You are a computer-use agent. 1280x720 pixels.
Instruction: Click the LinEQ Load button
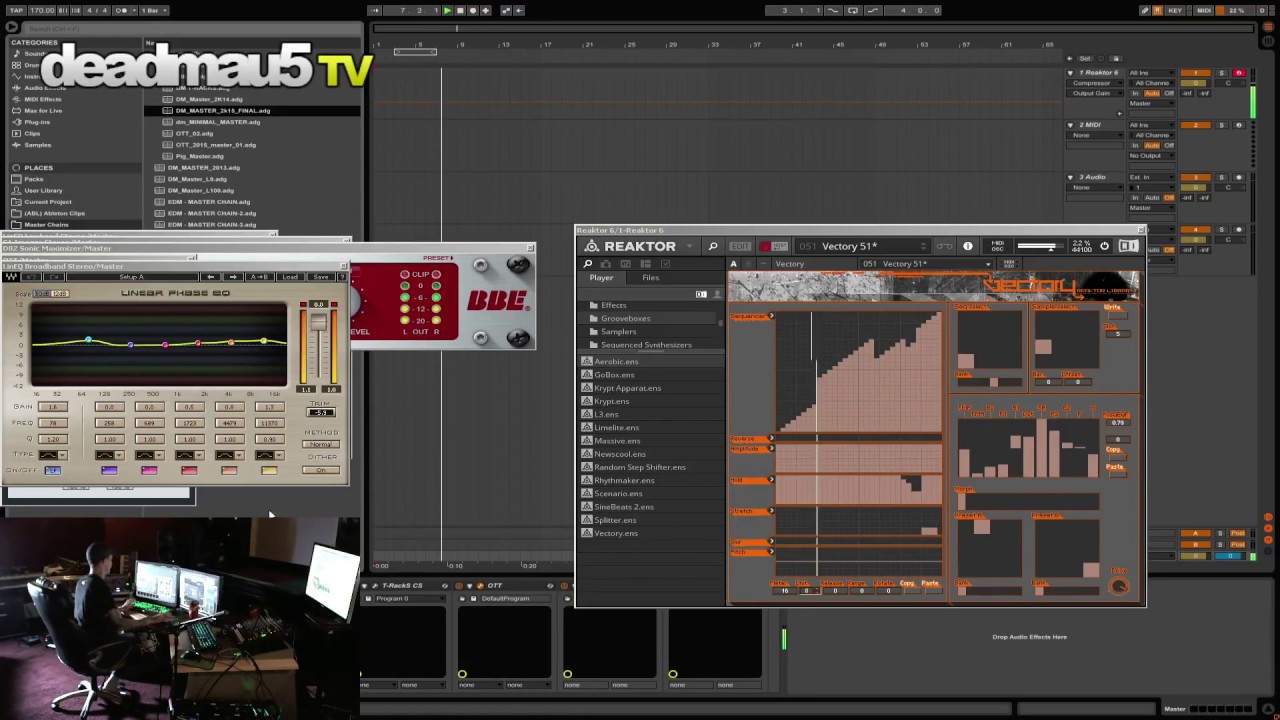click(x=290, y=277)
